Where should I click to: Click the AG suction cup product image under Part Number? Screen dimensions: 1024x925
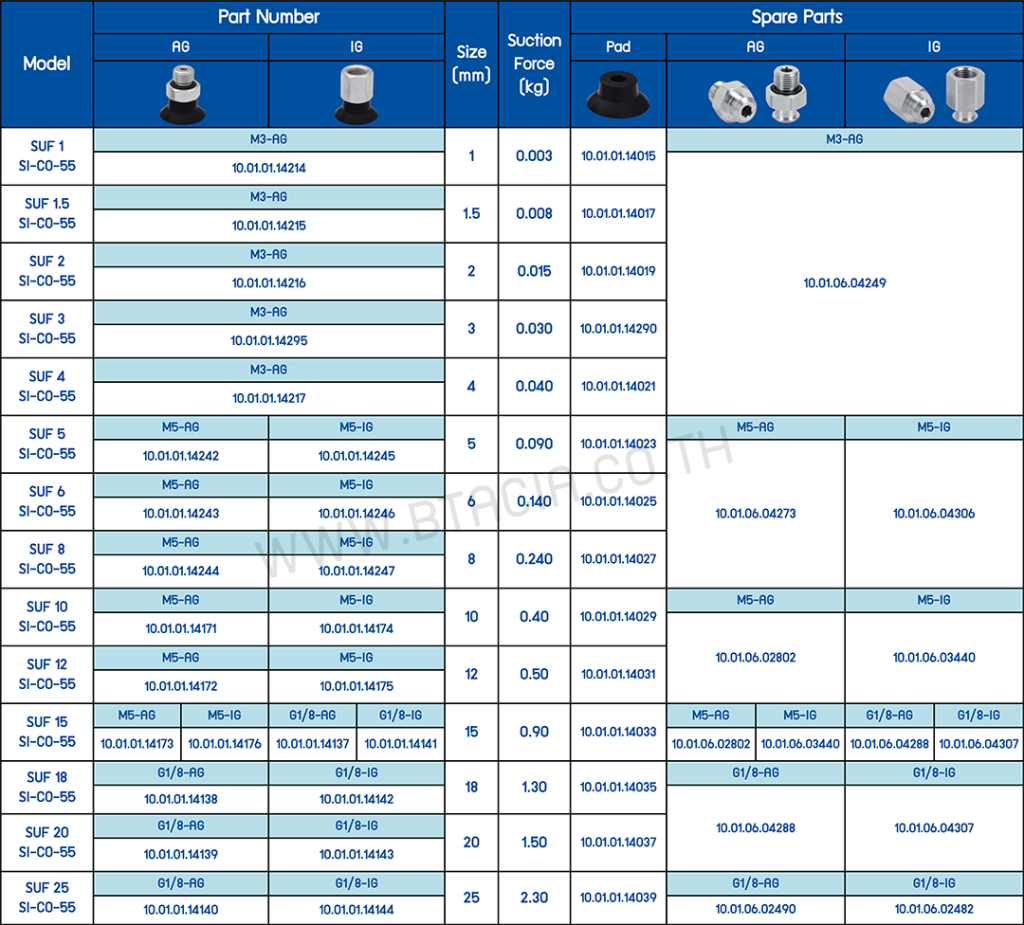(182, 95)
